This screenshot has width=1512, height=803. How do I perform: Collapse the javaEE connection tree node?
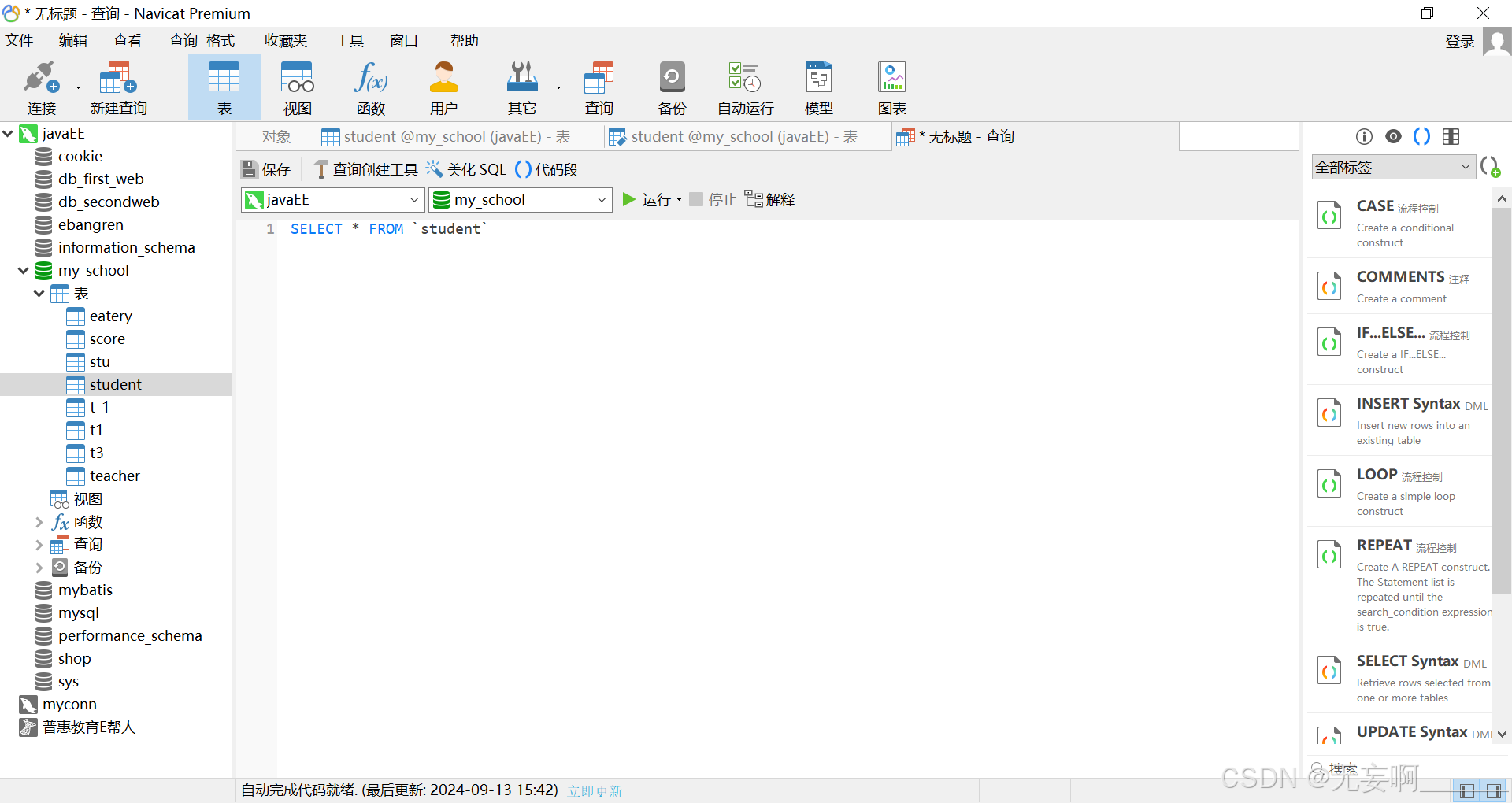click(x=8, y=134)
